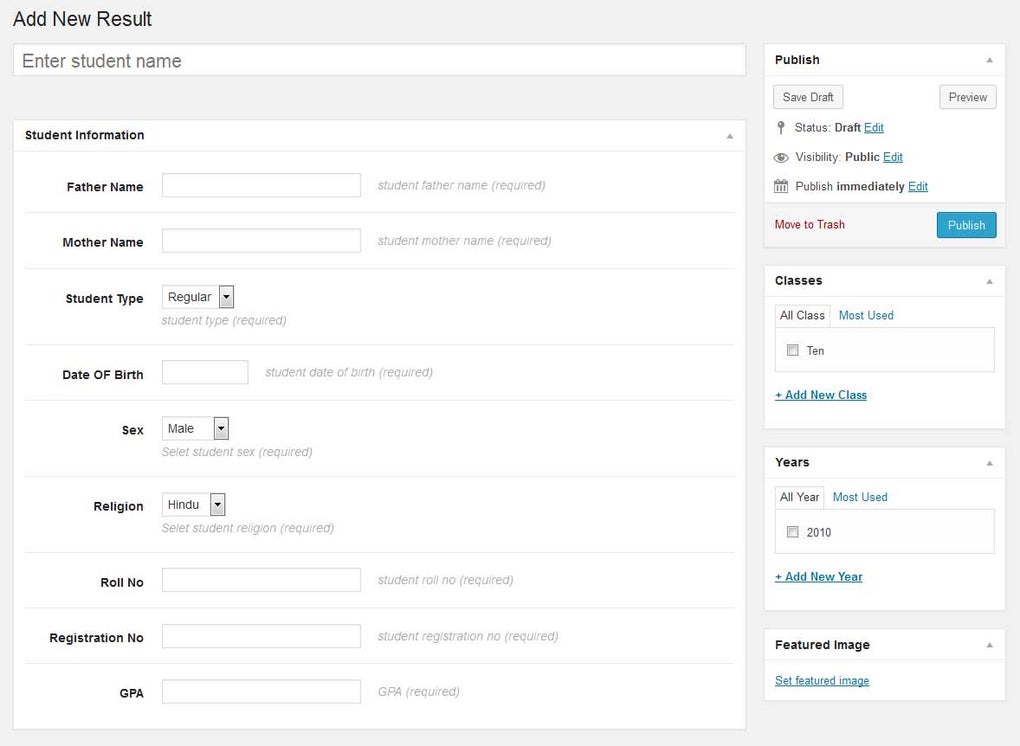Check the 2010 year checkbox
The image size is (1020, 746).
[793, 532]
